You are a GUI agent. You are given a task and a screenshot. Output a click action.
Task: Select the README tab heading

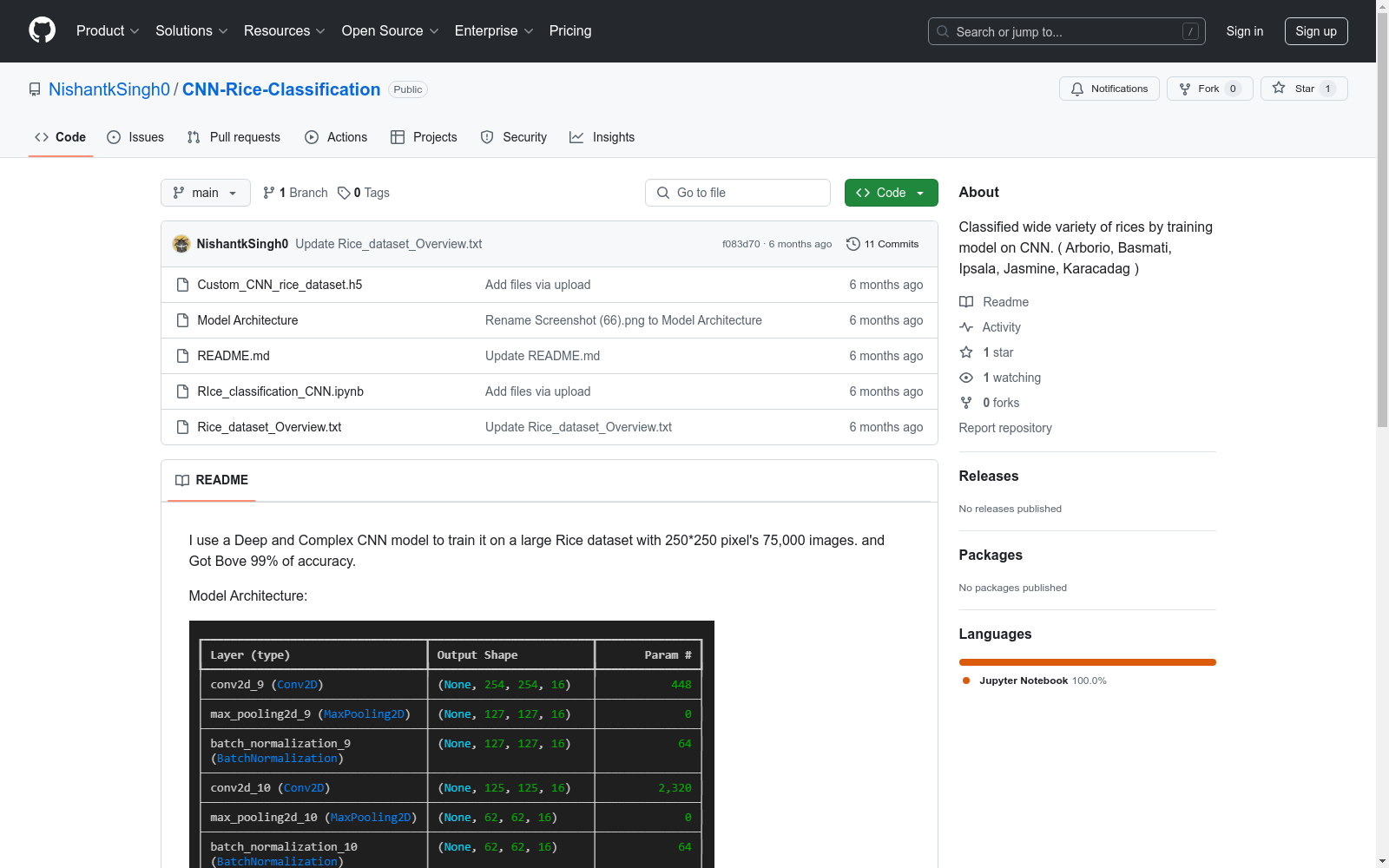click(212, 480)
